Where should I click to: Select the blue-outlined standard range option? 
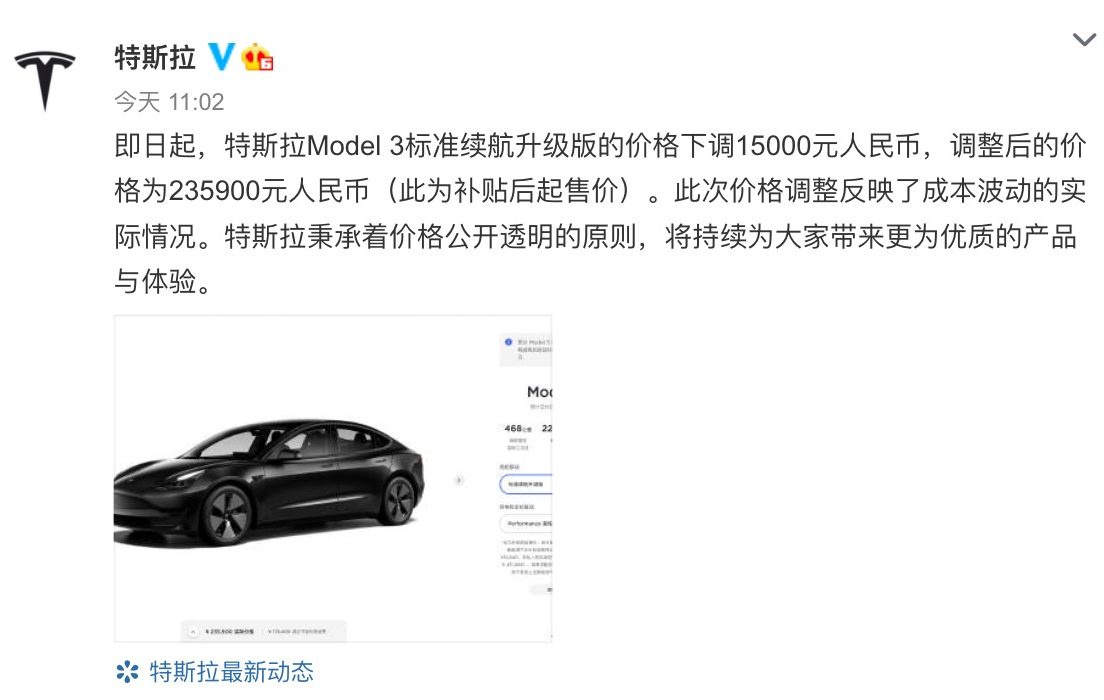[526, 485]
